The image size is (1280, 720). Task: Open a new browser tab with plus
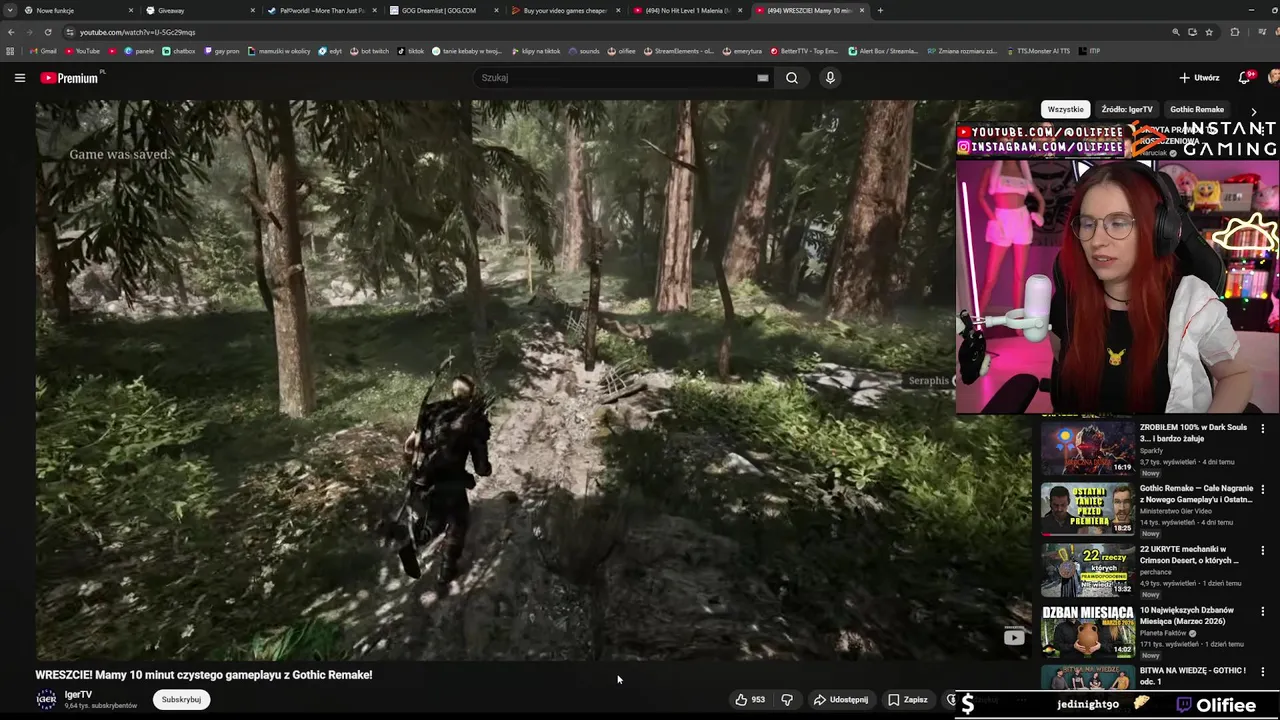tap(880, 10)
